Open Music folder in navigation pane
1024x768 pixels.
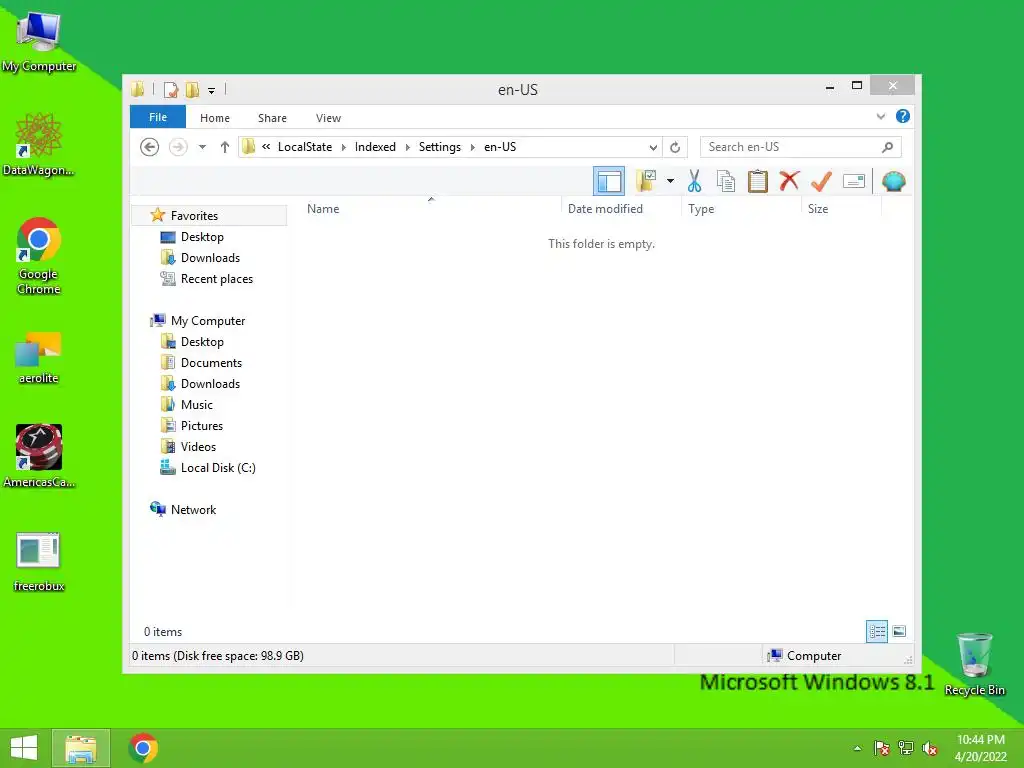pos(197,405)
